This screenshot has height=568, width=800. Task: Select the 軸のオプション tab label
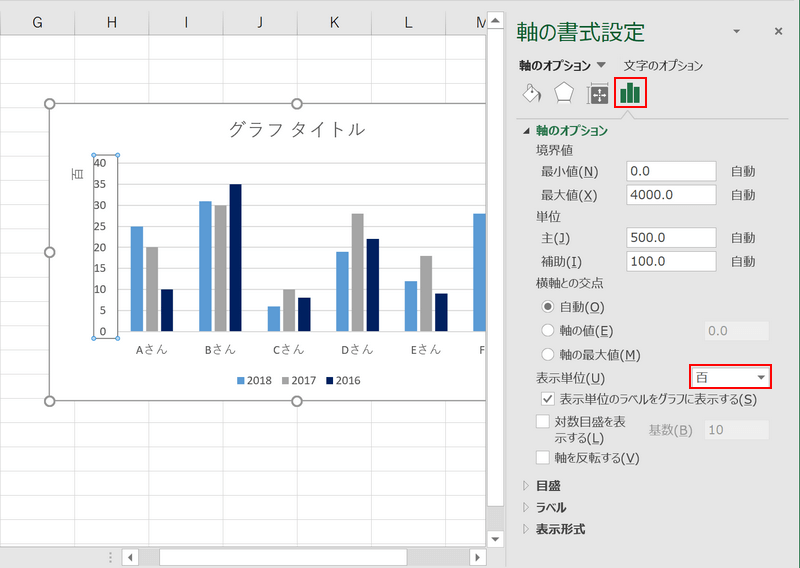(x=555, y=65)
